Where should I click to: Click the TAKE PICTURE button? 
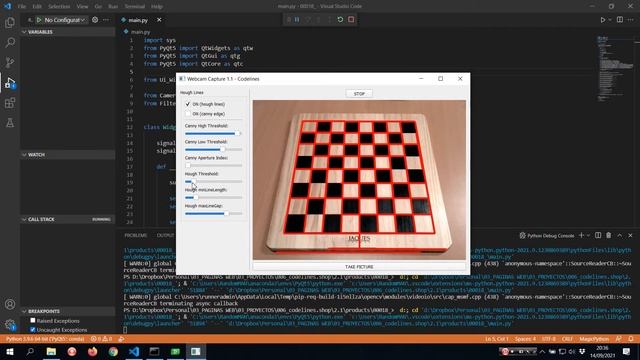(x=359, y=267)
